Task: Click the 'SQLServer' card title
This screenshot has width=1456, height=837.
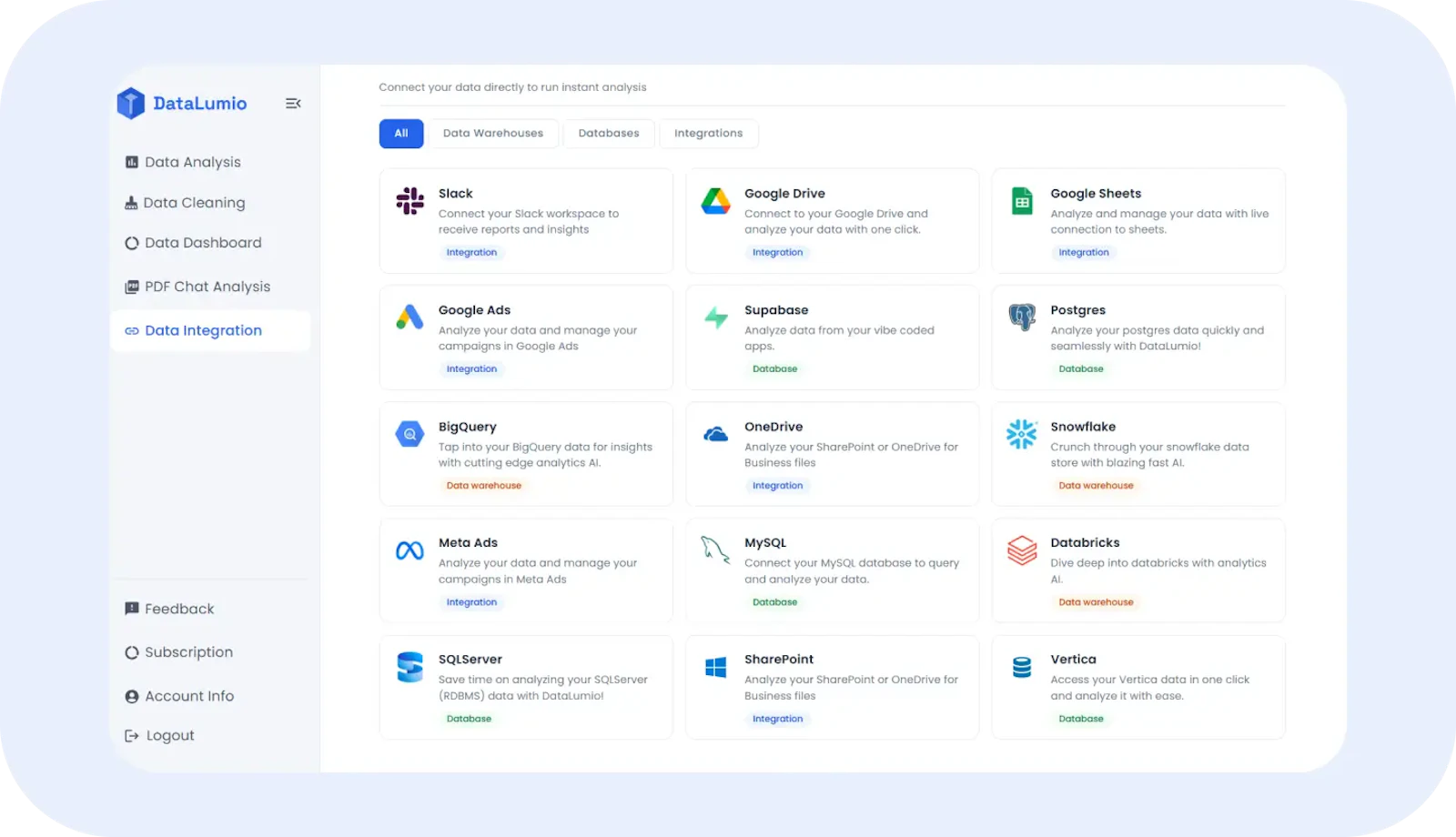Action: click(470, 660)
